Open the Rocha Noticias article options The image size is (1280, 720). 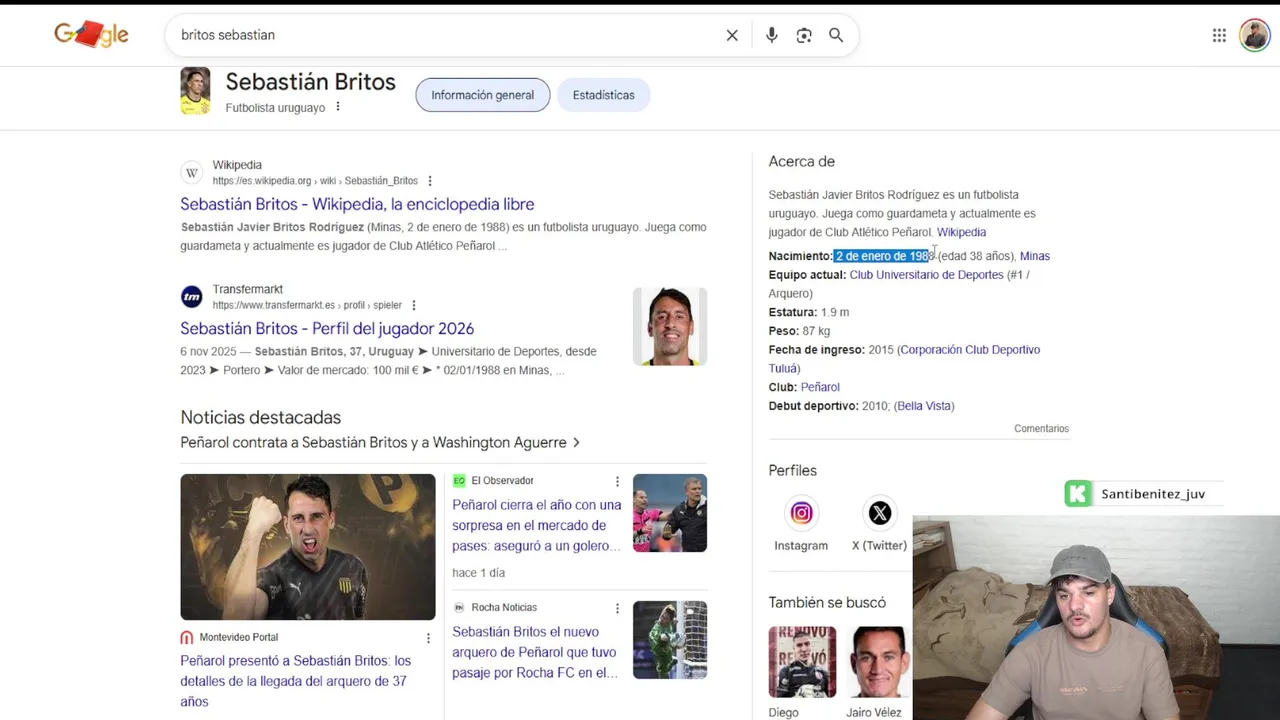[x=617, y=608]
